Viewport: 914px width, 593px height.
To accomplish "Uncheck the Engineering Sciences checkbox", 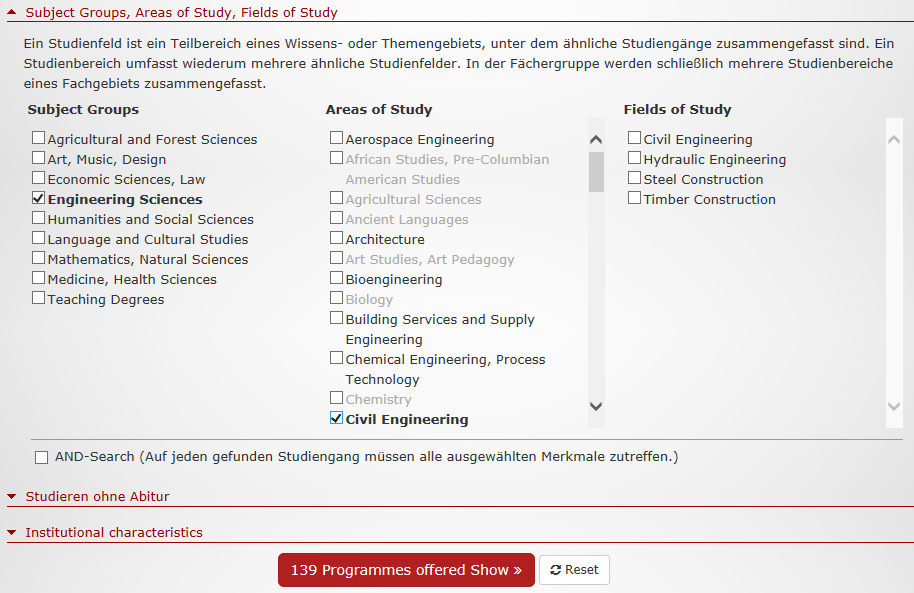I will pyautogui.click(x=38, y=198).
